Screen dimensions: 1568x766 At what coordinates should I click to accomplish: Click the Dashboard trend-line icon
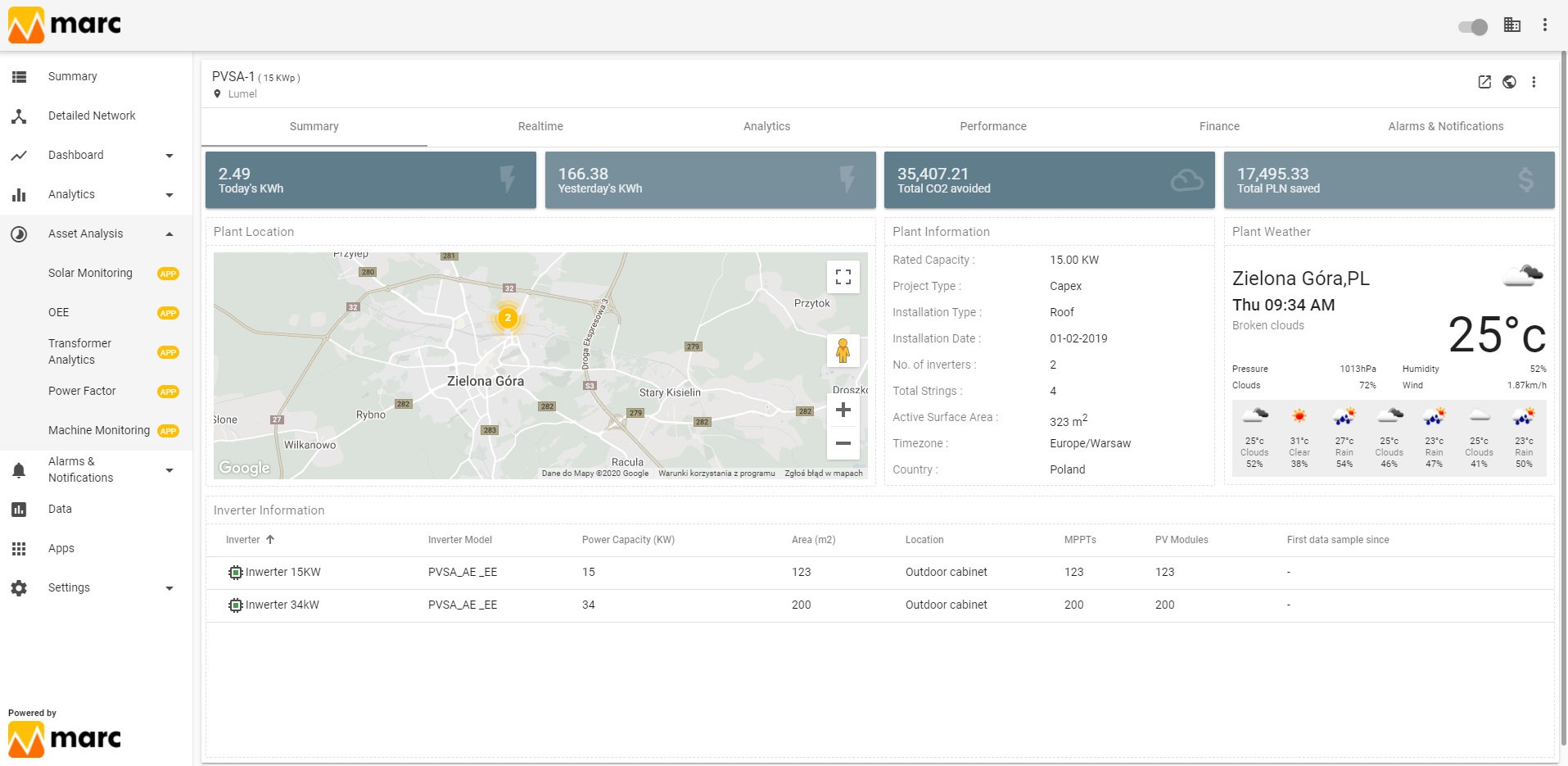click(19, 155)
